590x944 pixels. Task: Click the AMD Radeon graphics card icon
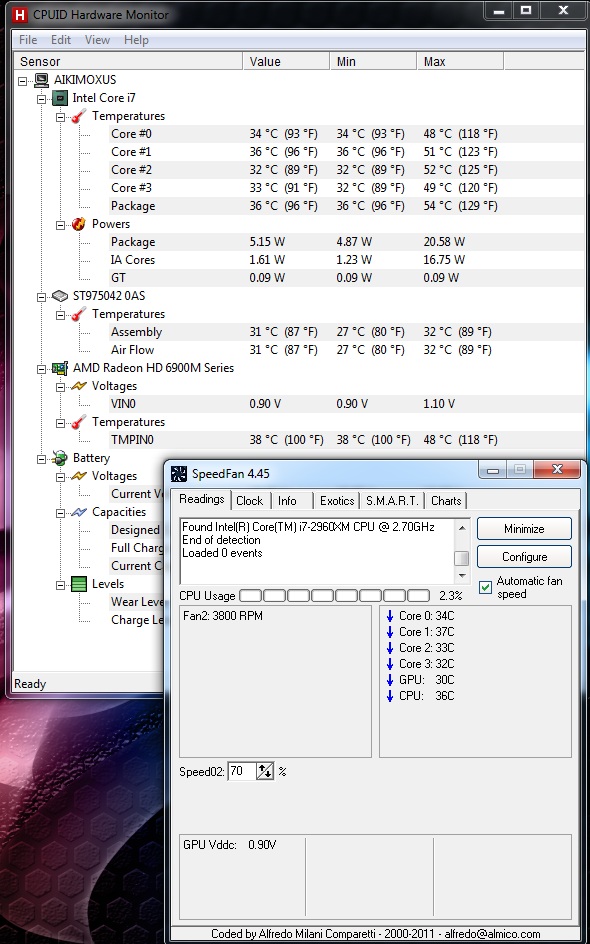tap(60, 368)
